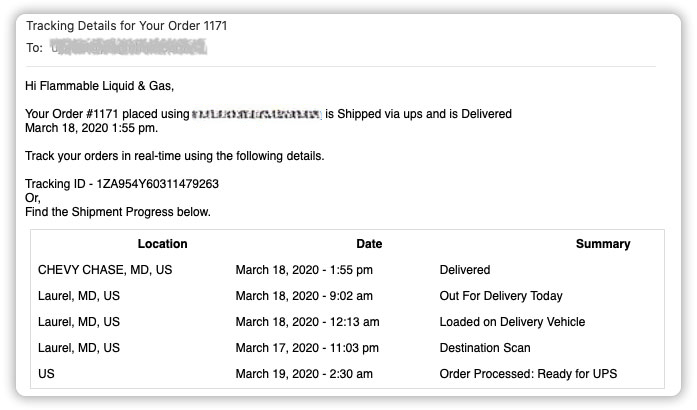The image size is (697, 410).
Task: Click Loaded on Delivery Vehicle summary
Action: (x=512, y=322)
